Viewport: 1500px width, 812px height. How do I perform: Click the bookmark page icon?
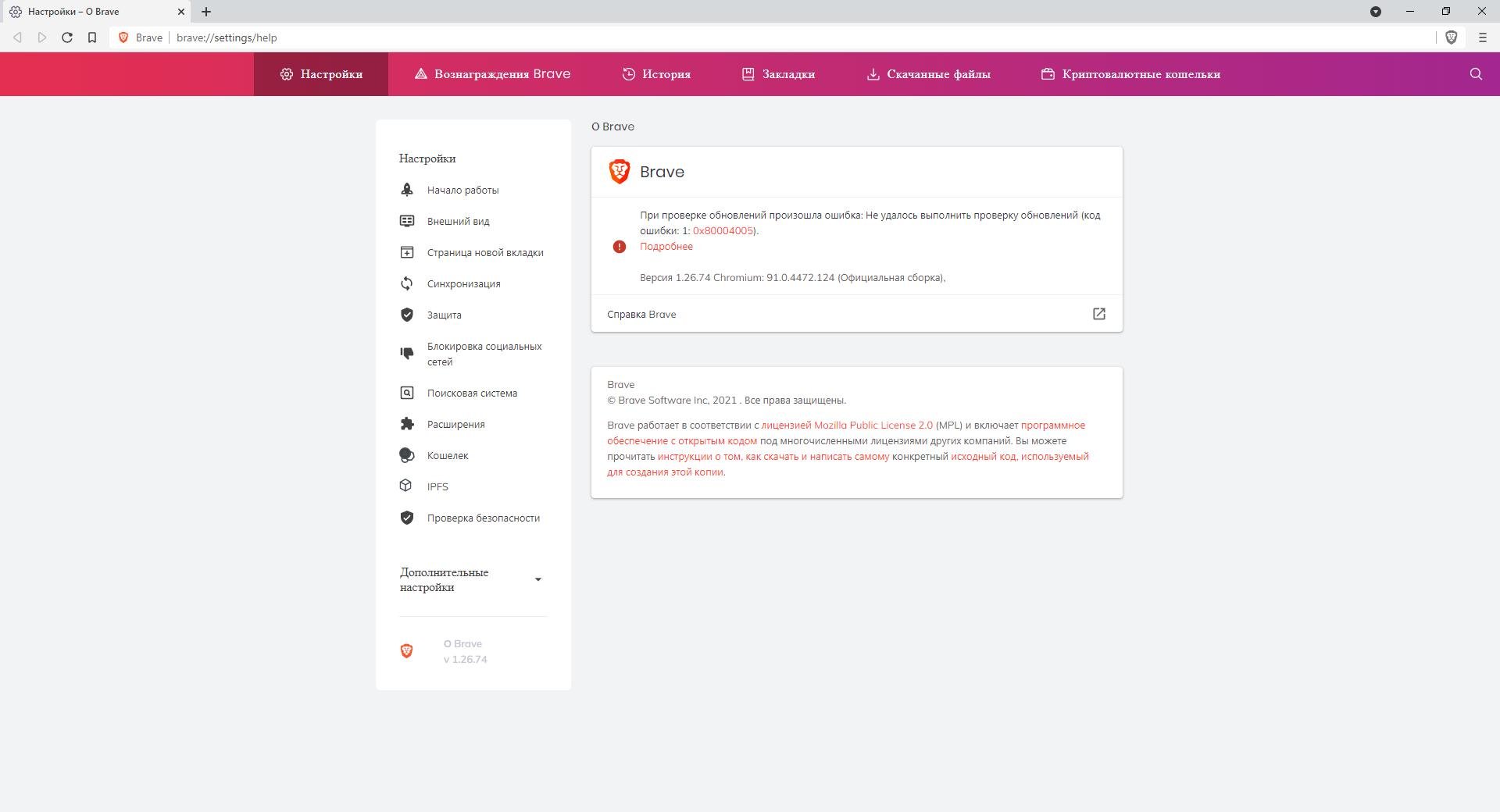pos(92,37)
